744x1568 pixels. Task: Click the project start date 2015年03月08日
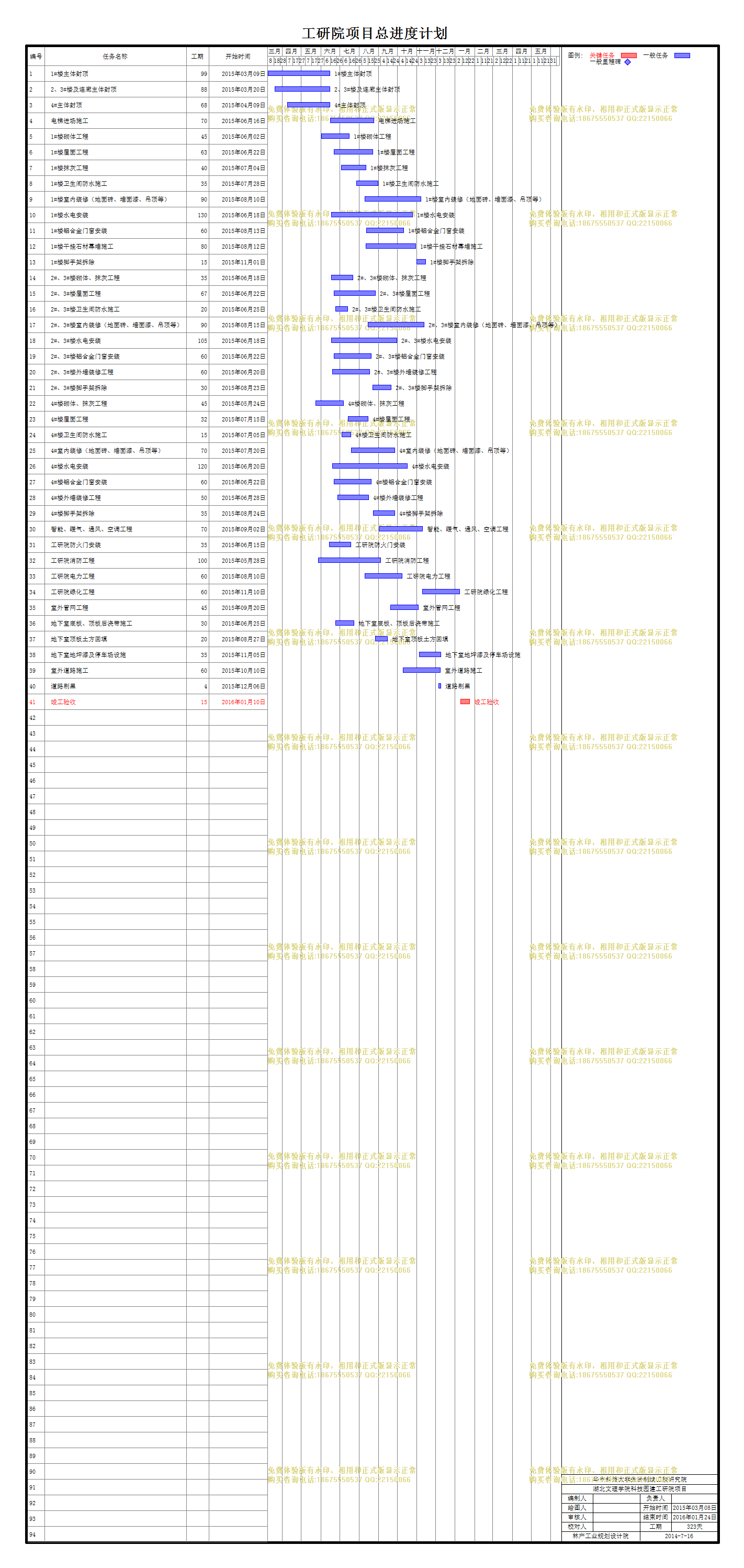coord(695,1508)
